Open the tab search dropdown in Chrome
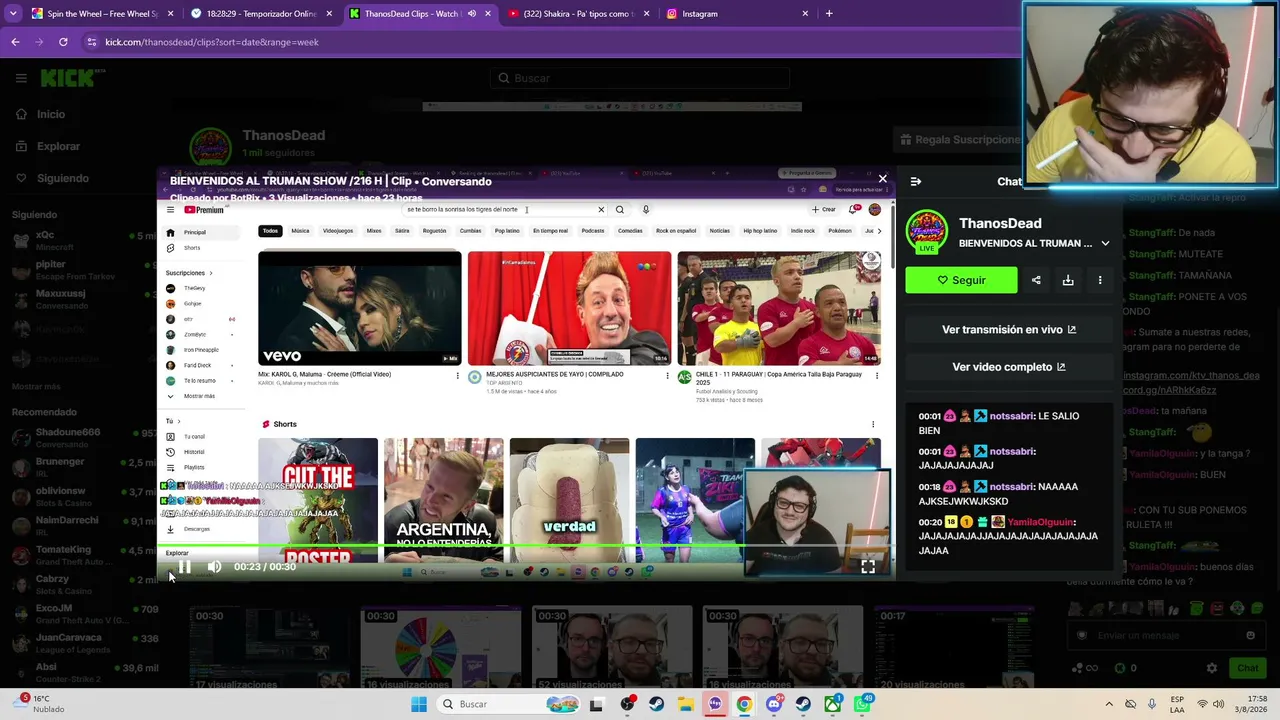Viewport: 1280px width, 720px height. coord(14,14)
